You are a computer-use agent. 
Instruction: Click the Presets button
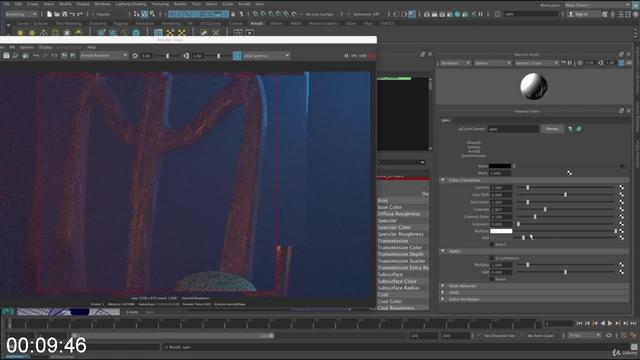pos(552,129)
